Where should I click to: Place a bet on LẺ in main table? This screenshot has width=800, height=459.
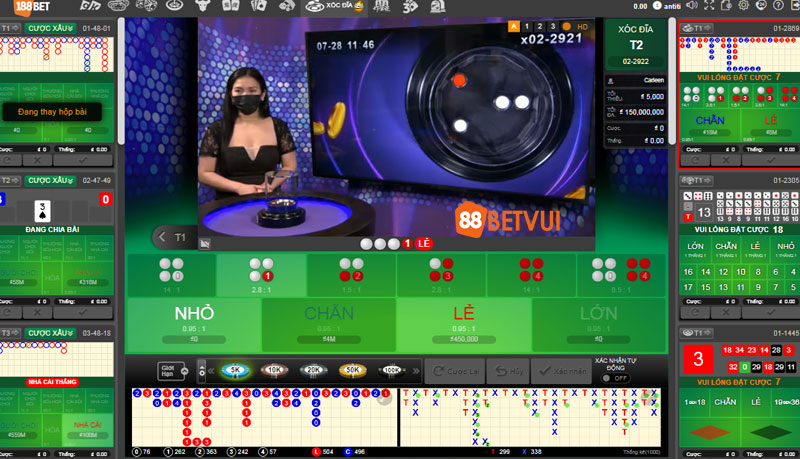[464, 324]
